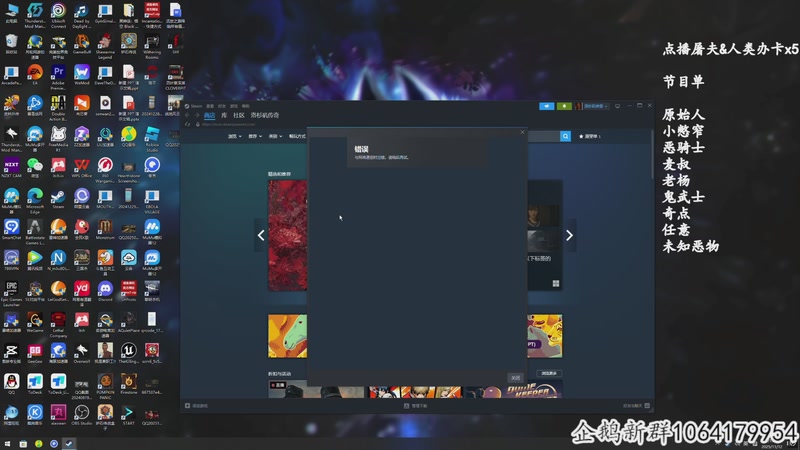Viewport: 800px width, 450px height.
Task: Expand the 类别 store dropdown
Action: pyautogui.click(x=276, y=136)
